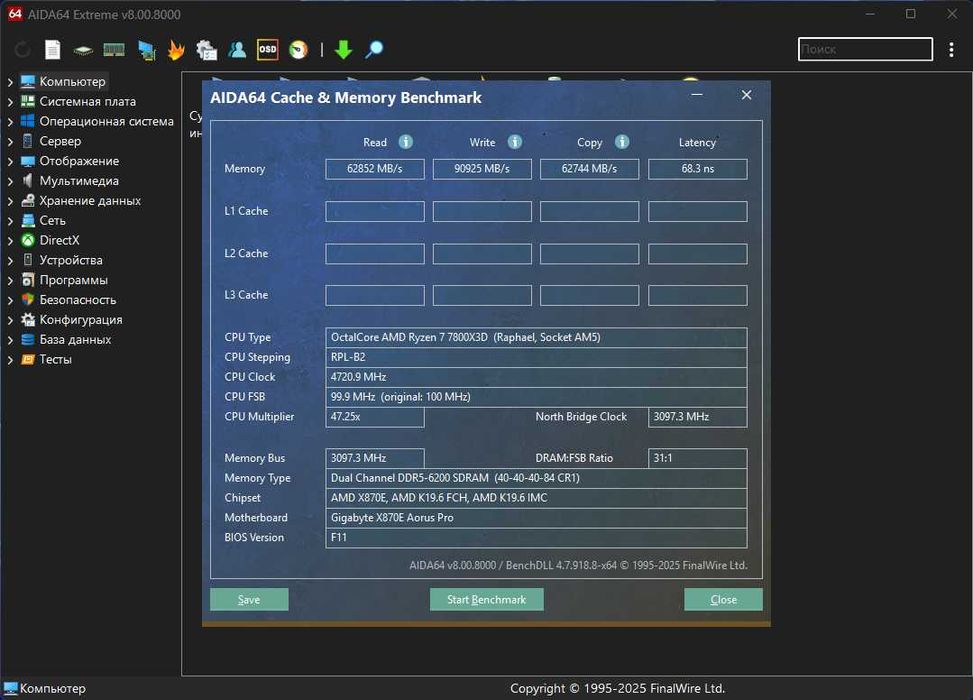Image resolution: width=973 pixels, height=700 pixels.
Task: Click the Close button in benchmark dialog
Action: pyautogui.click(x=724, y=599)
